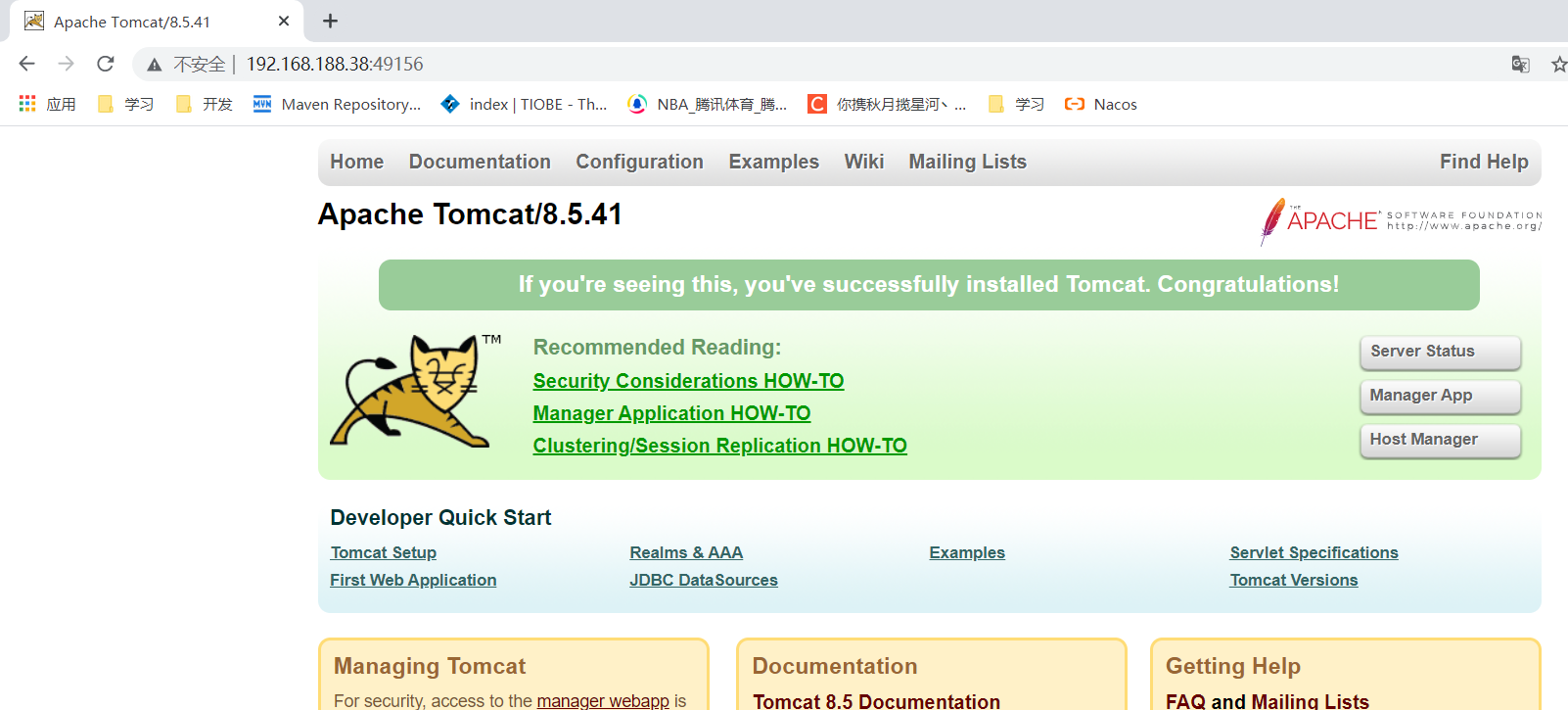Click the Documentation panel heading
The width and height of the screenshot is (1568, 710).
(x=835, y=666)
